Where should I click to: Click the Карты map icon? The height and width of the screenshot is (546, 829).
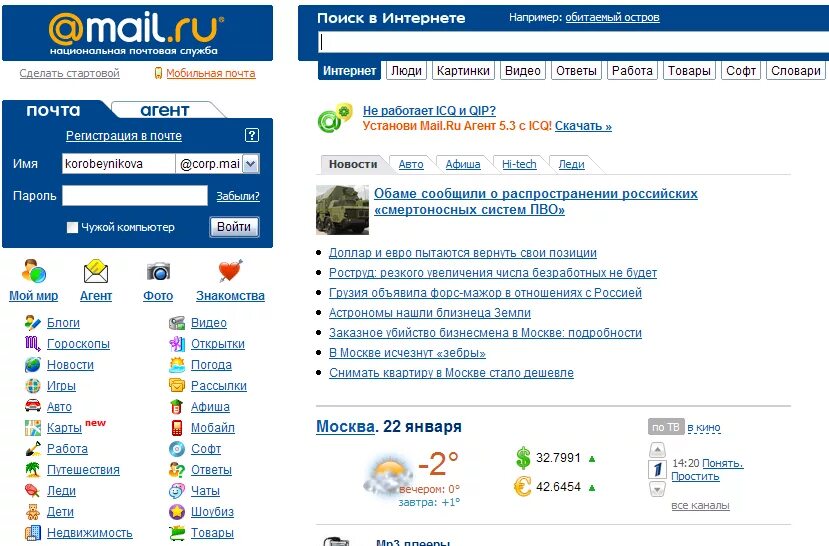33,428
